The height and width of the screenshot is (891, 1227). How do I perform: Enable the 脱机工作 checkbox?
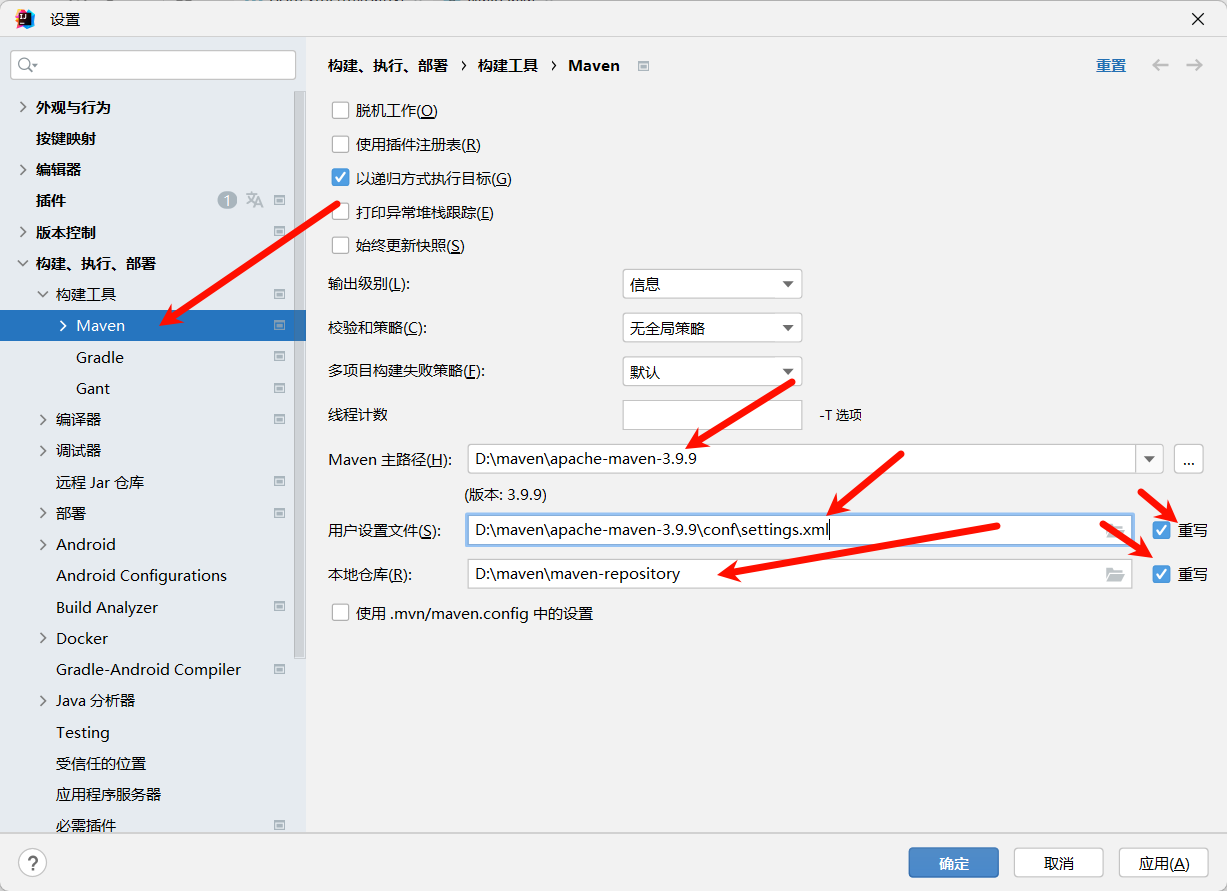(x=340, y=110)
